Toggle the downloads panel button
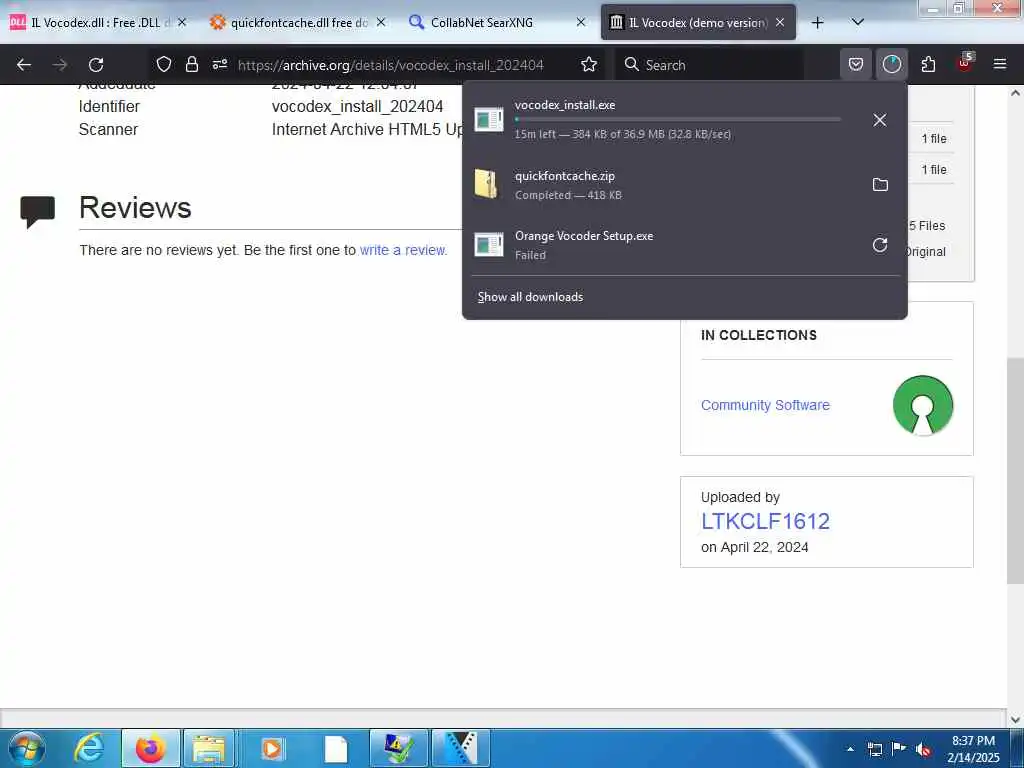The height and width of the screenshot is (768, 1024). 891,64
